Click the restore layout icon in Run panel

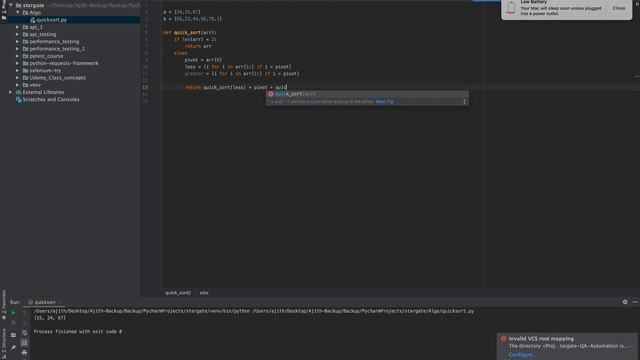pyautogui.click(x=13, y=335)
